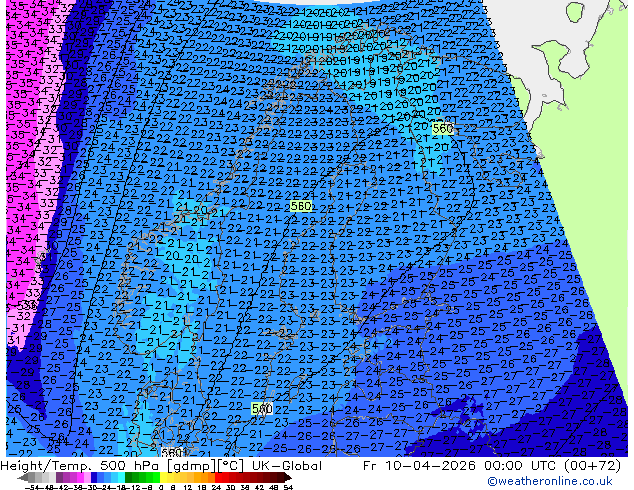Click the "[gdmp]" unit label
The width and height of the screenshot is (634, 490).
191,466
